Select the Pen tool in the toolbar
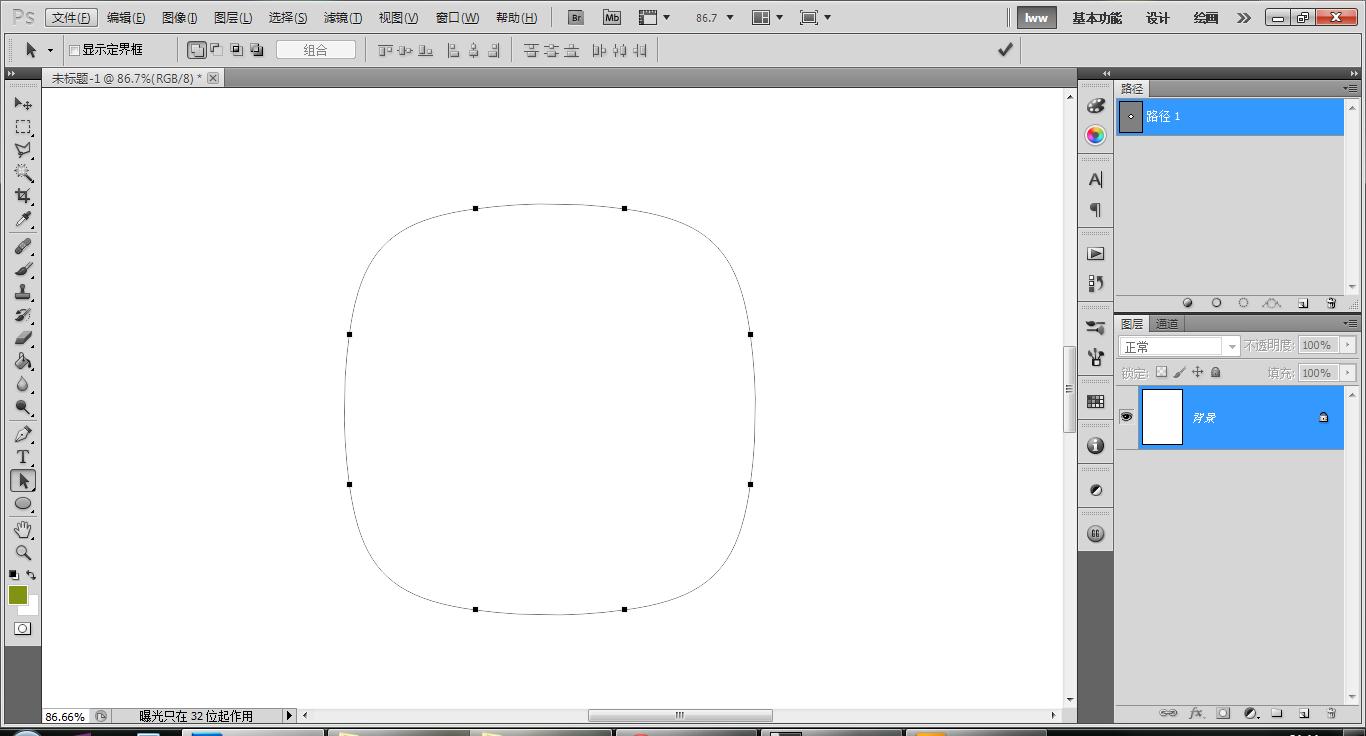This screenshot has height=736, width=1366. [23, 433]
